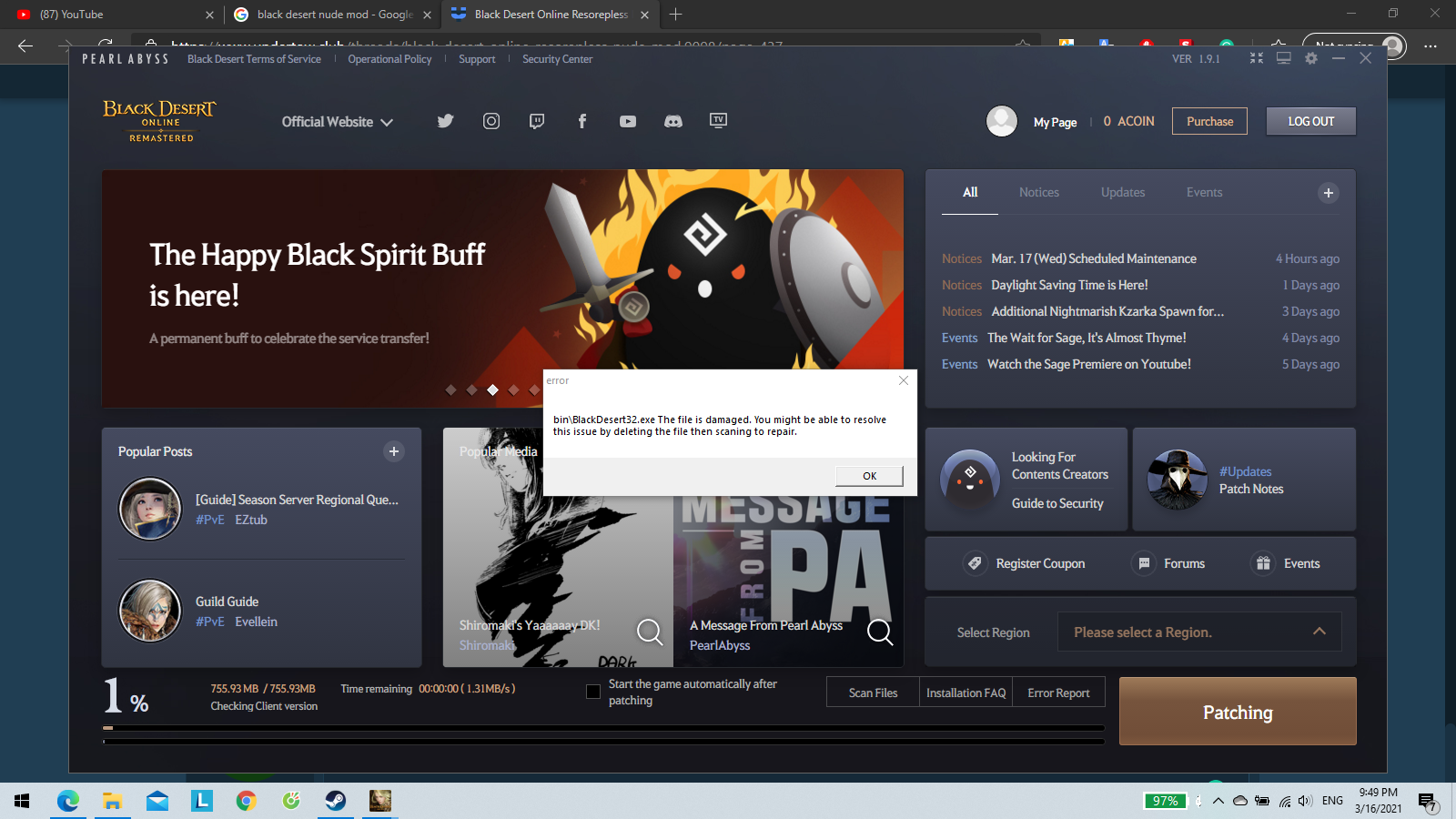Expand the news list plus button
This screenshot has height=819, width=1456.
(x=1328, y=193)
